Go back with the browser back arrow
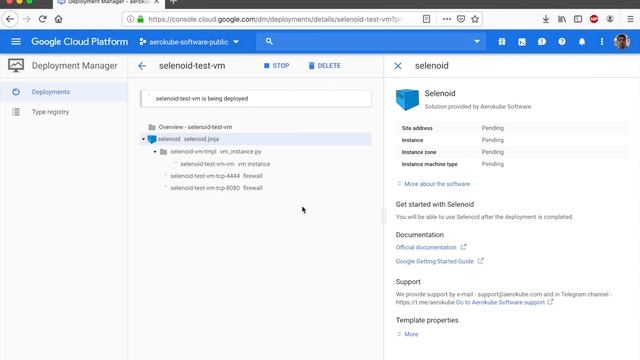 click(10, 19)
